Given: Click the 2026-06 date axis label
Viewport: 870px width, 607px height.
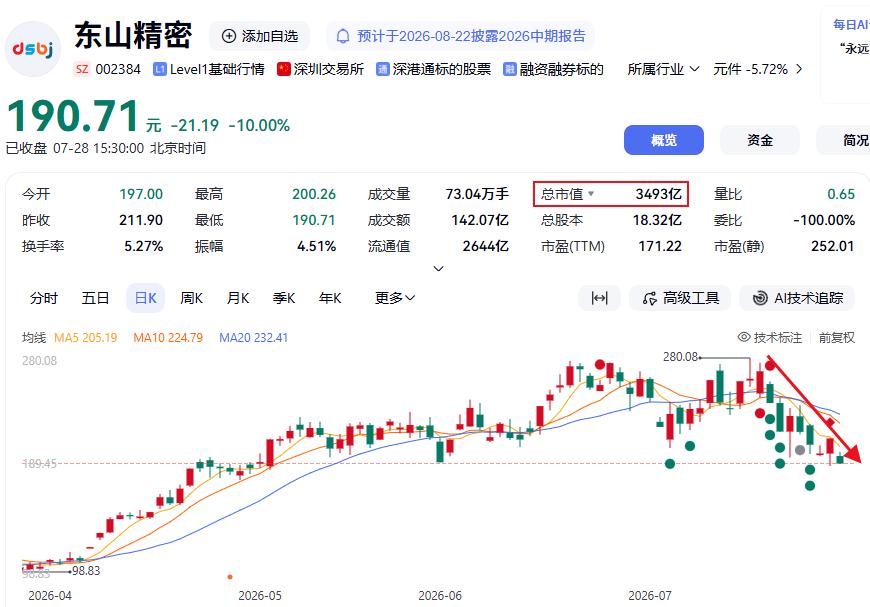Looking at the screenshot, I should (439, 596).
